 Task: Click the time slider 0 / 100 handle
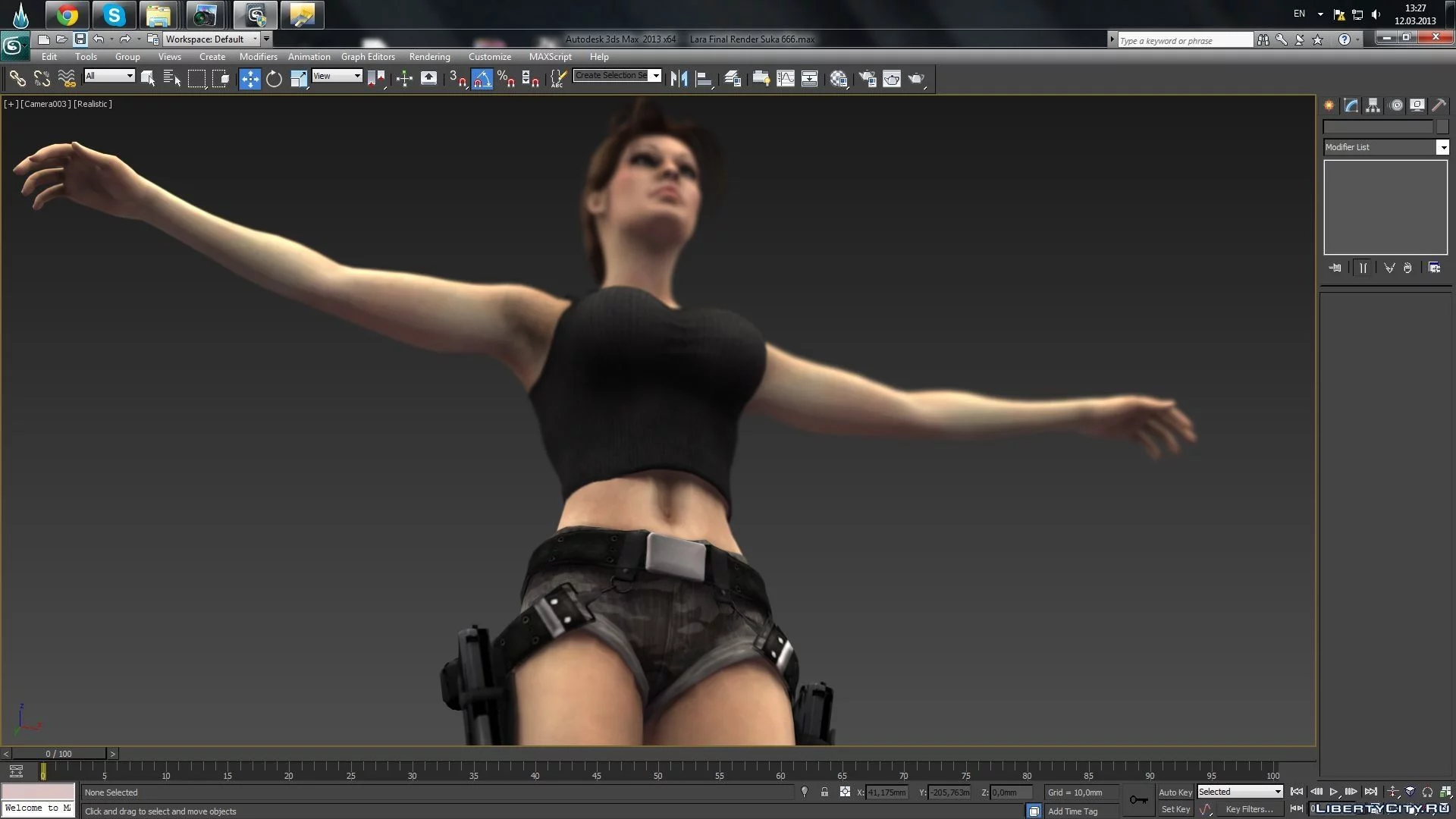(x=59, y=754)
